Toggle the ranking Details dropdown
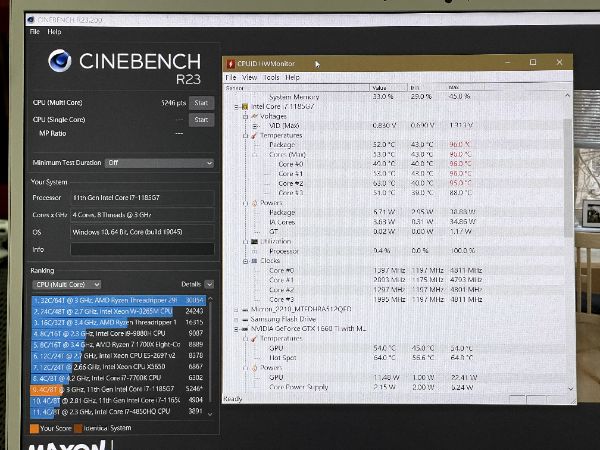 pos(209,284)
